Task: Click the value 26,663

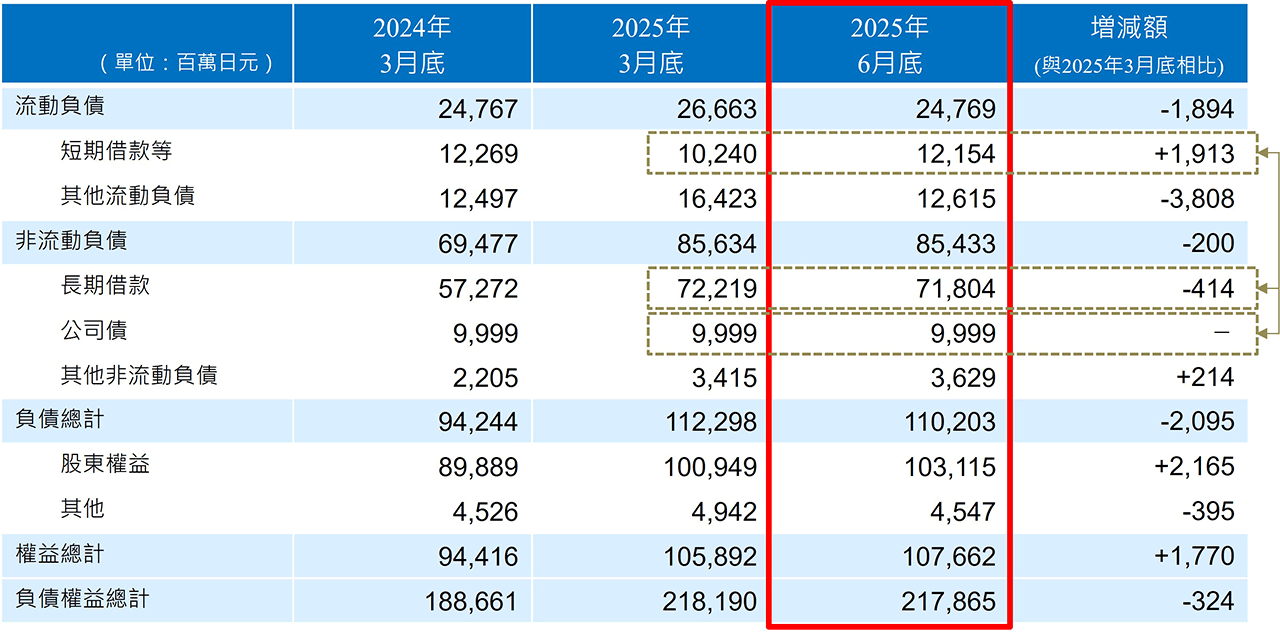Action: coord(717,109)
